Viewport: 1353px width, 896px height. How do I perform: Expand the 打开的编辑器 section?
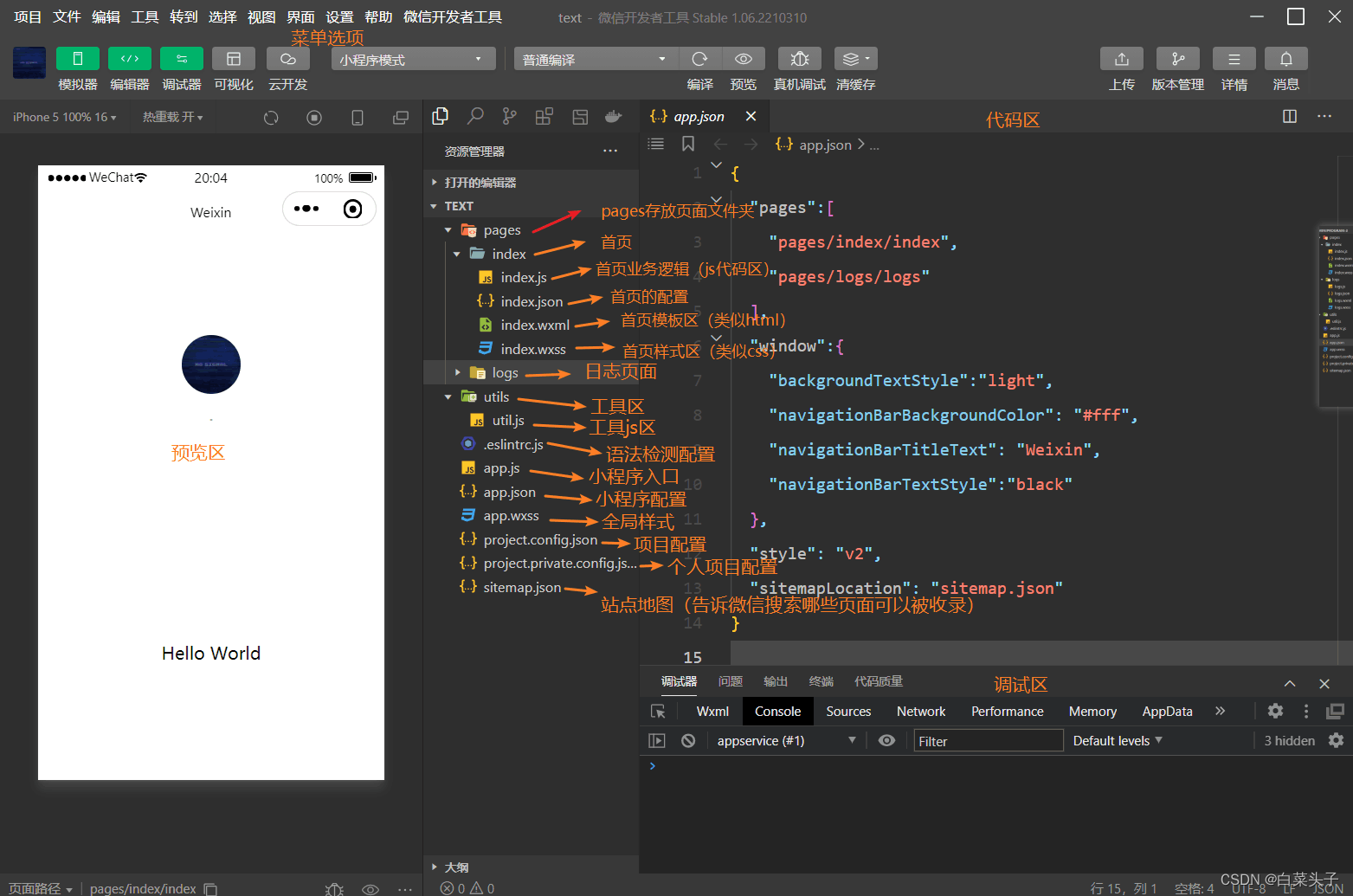point(531,183)
